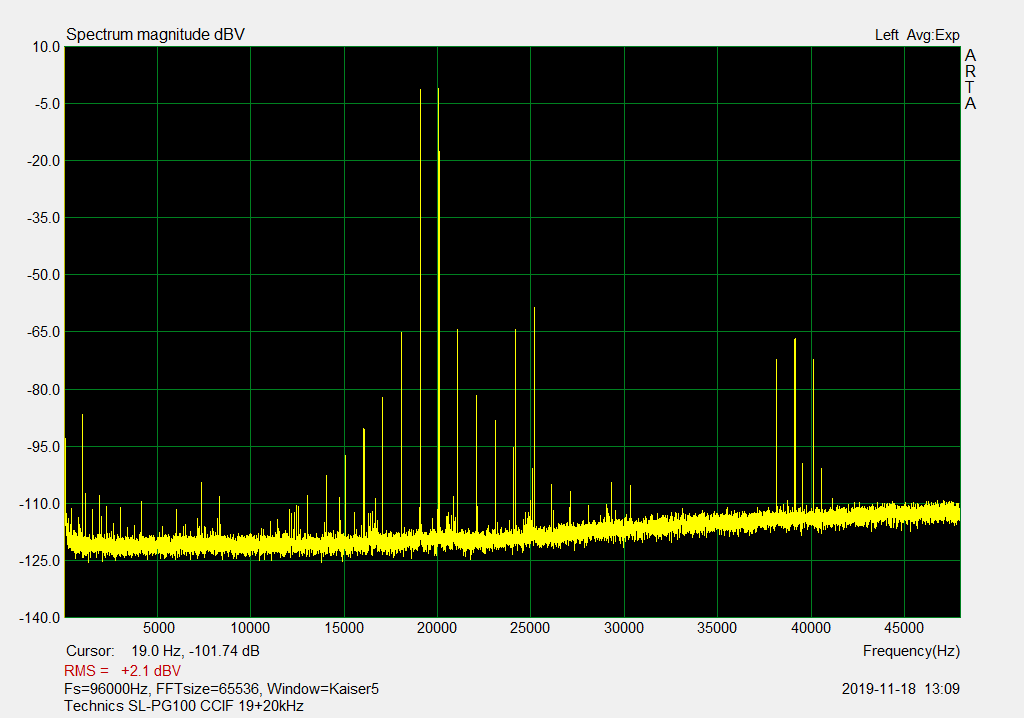Click the 'Fs=96000Hz, FFTsize=65536, Window=Kaiser5' line
The width and height of the screenshot is (1024, 718).
pos(221,689)
